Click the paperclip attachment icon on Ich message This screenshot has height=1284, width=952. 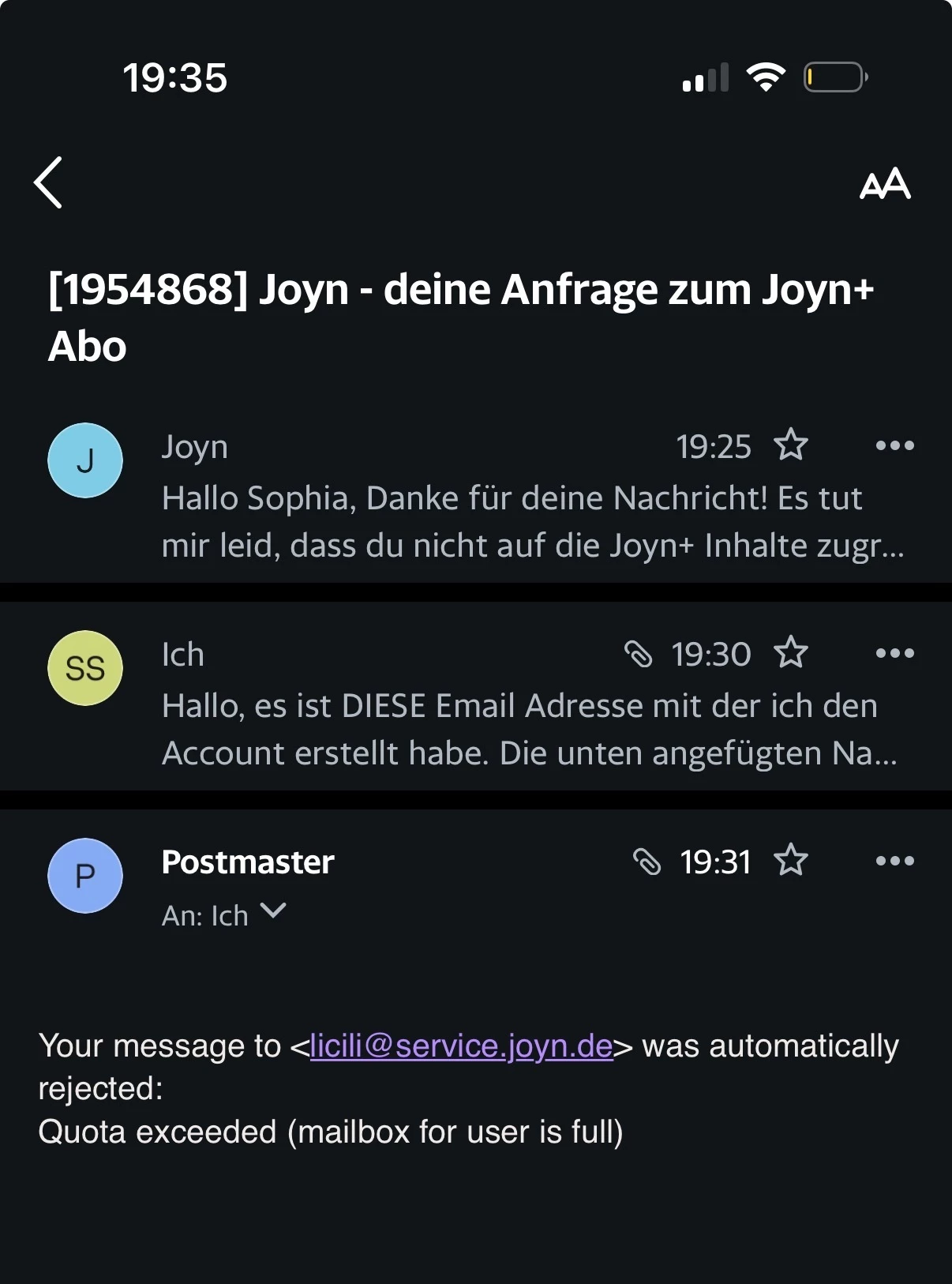coord(639,654)
